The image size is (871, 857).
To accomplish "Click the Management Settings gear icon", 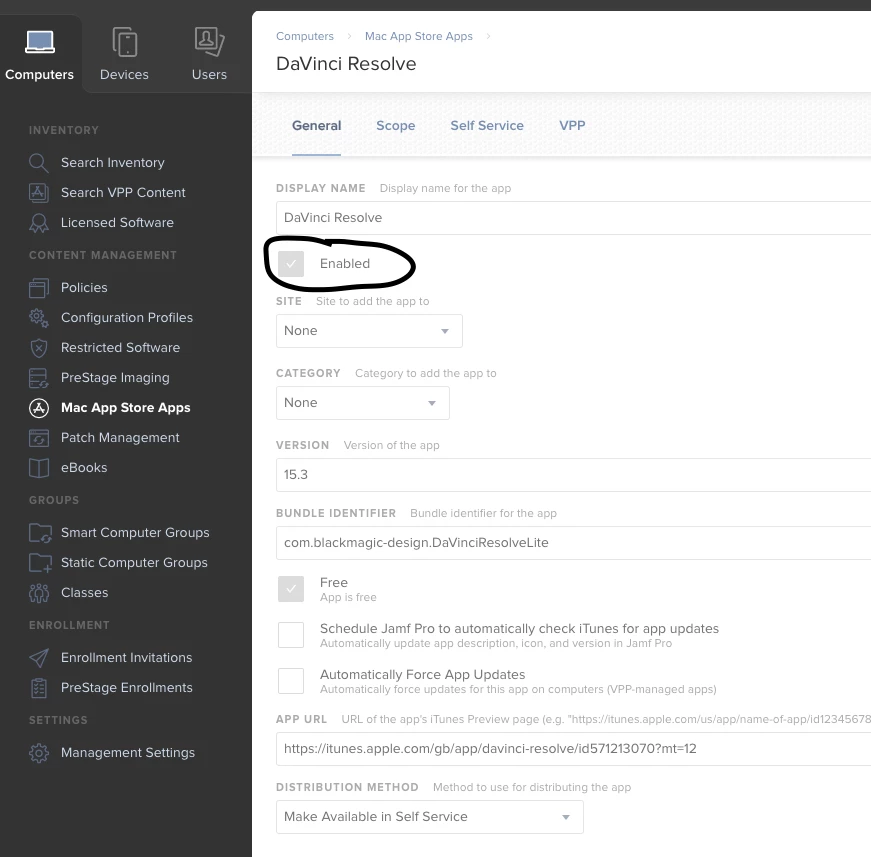I will tap(38, 753).
